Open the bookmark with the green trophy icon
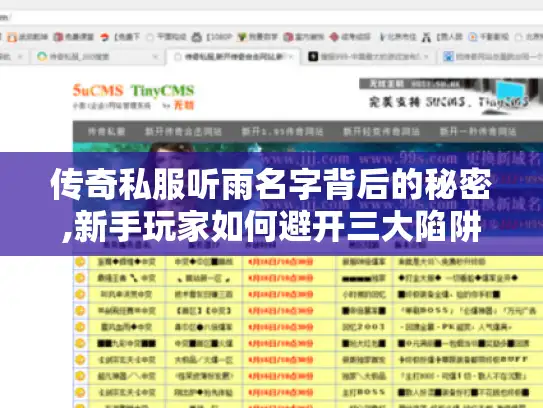 (x=258, y=37)
